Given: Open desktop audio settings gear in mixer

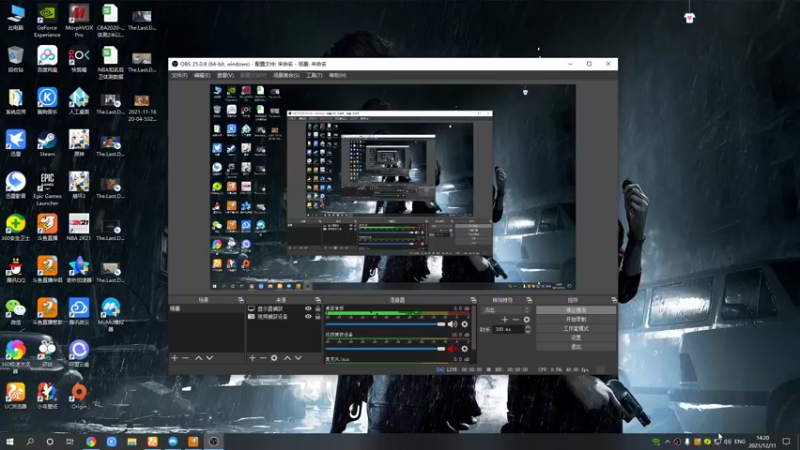Looking at the screenshot, I should click(x=464, y=324).
